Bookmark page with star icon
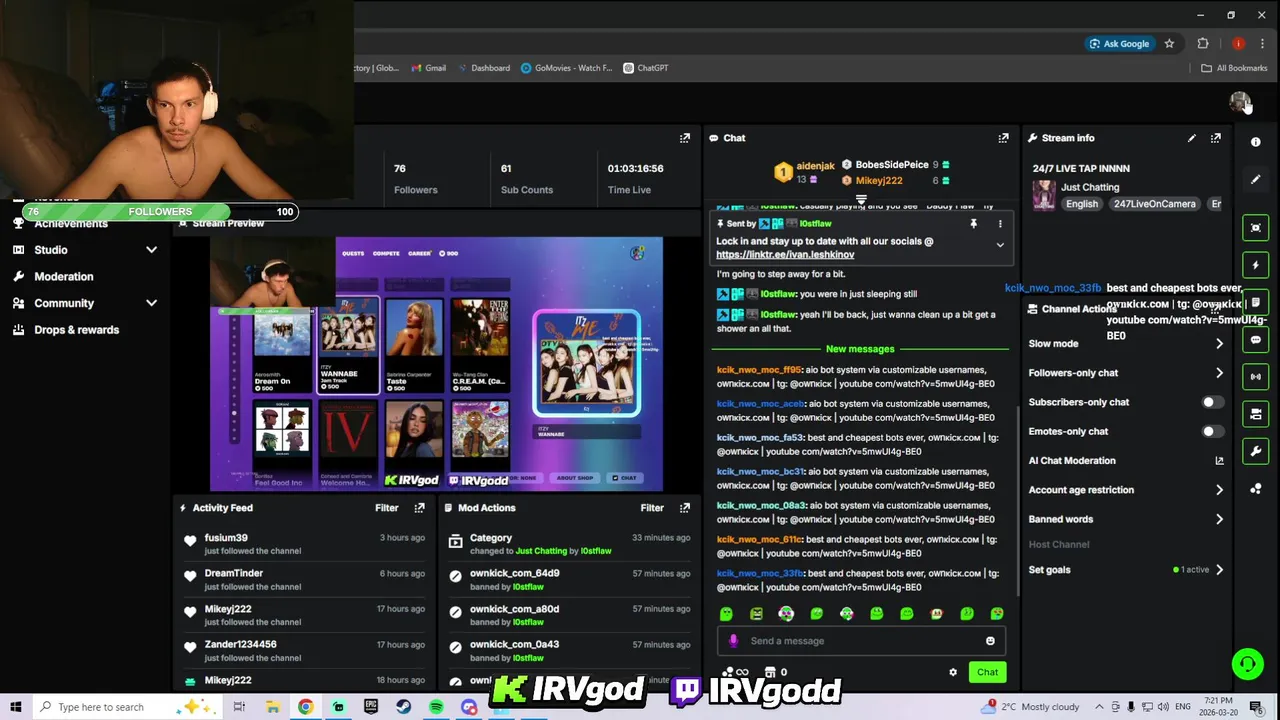Image resolution: width=1280 pixels, height=720 pixels. (x=1169, y=44)
